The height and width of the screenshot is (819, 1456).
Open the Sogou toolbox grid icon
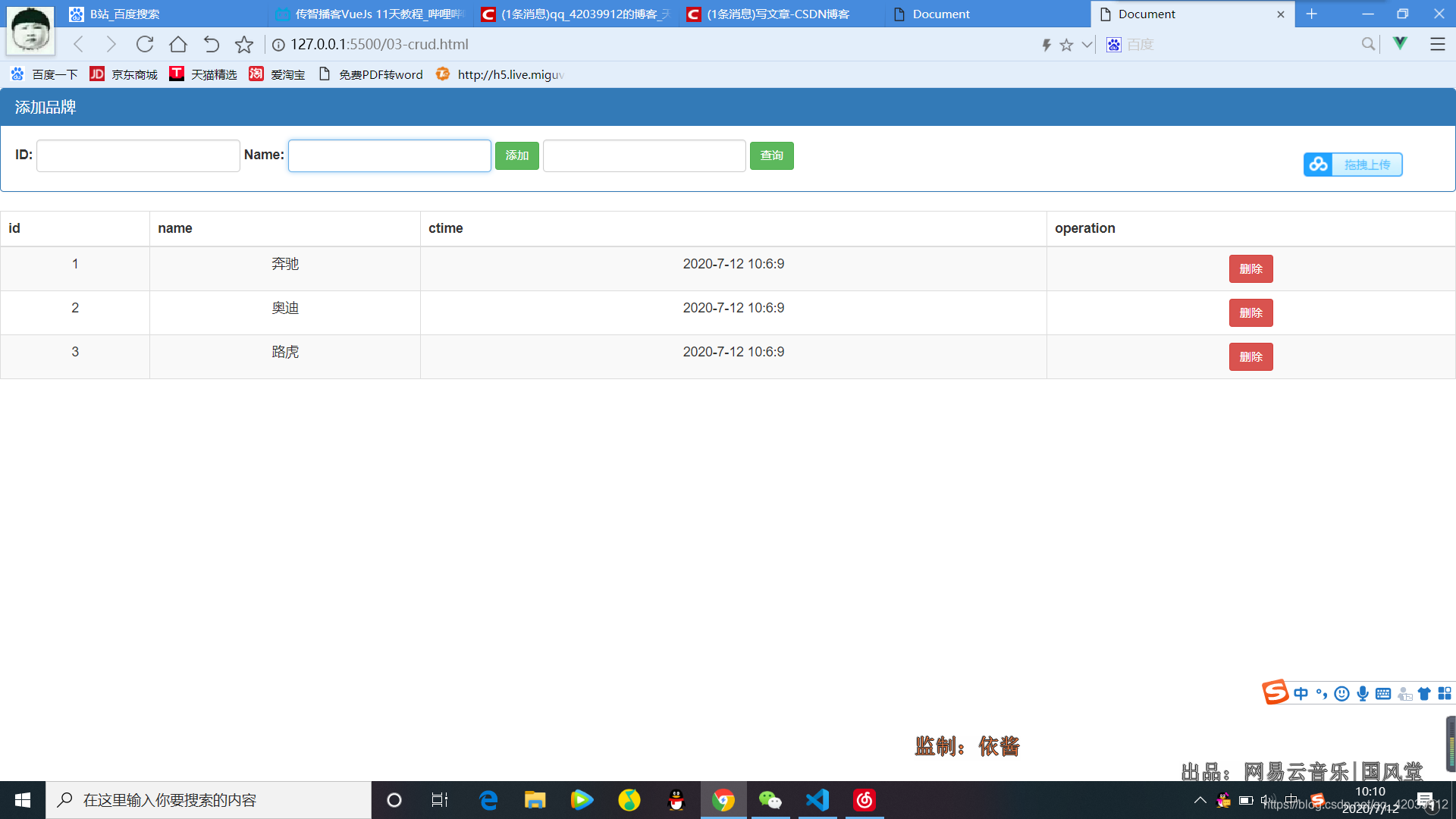[x=1445, y=693]
